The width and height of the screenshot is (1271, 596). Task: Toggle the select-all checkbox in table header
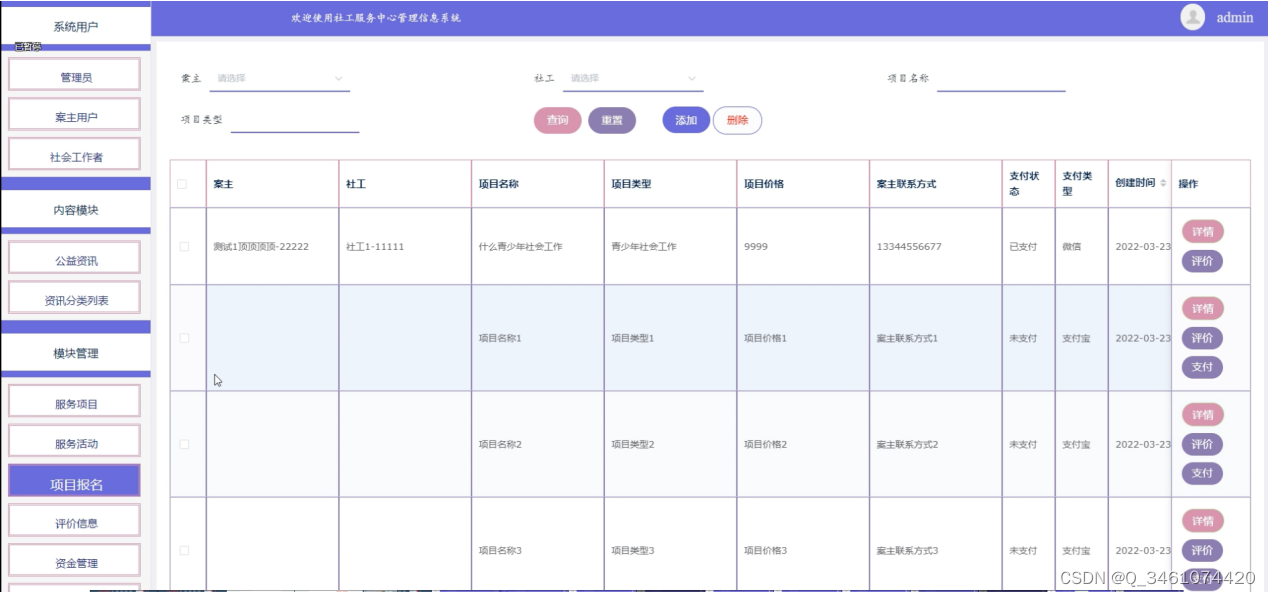click(181, 184)
